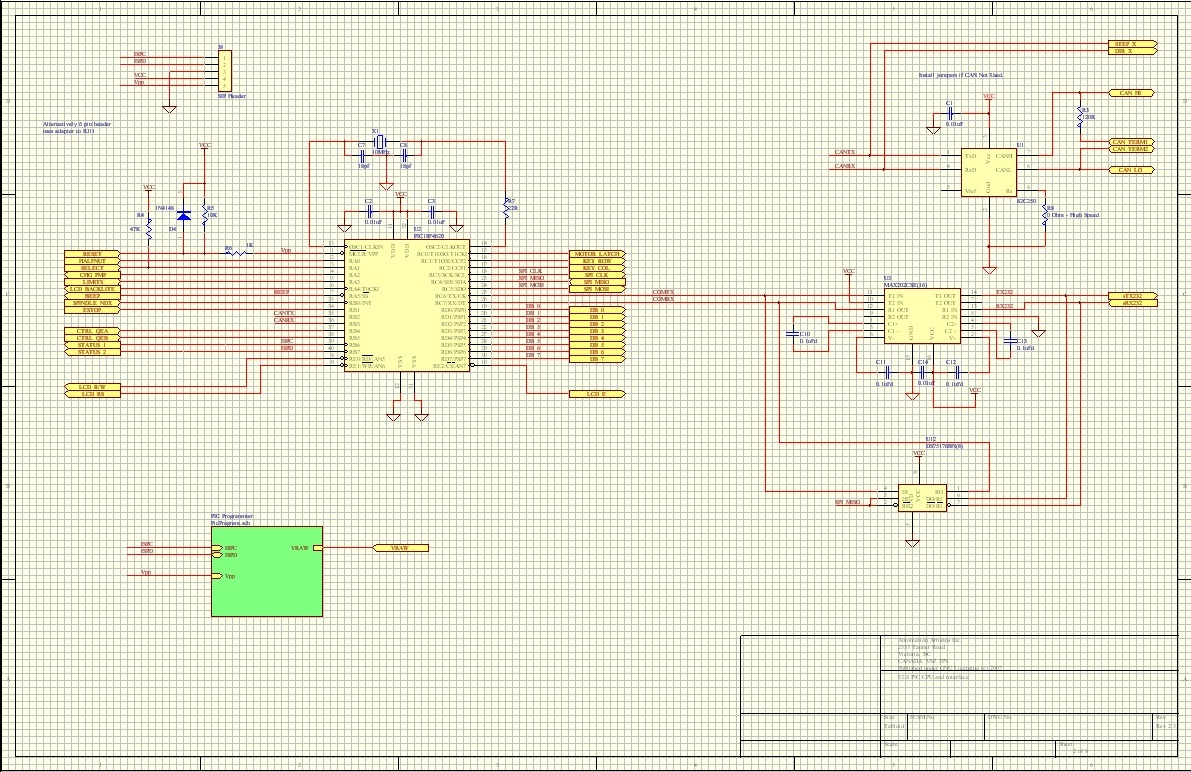The width and height of the screenshot is (1191, 772).
Task: Click the CAN LO port
Action: [1132, 170]
